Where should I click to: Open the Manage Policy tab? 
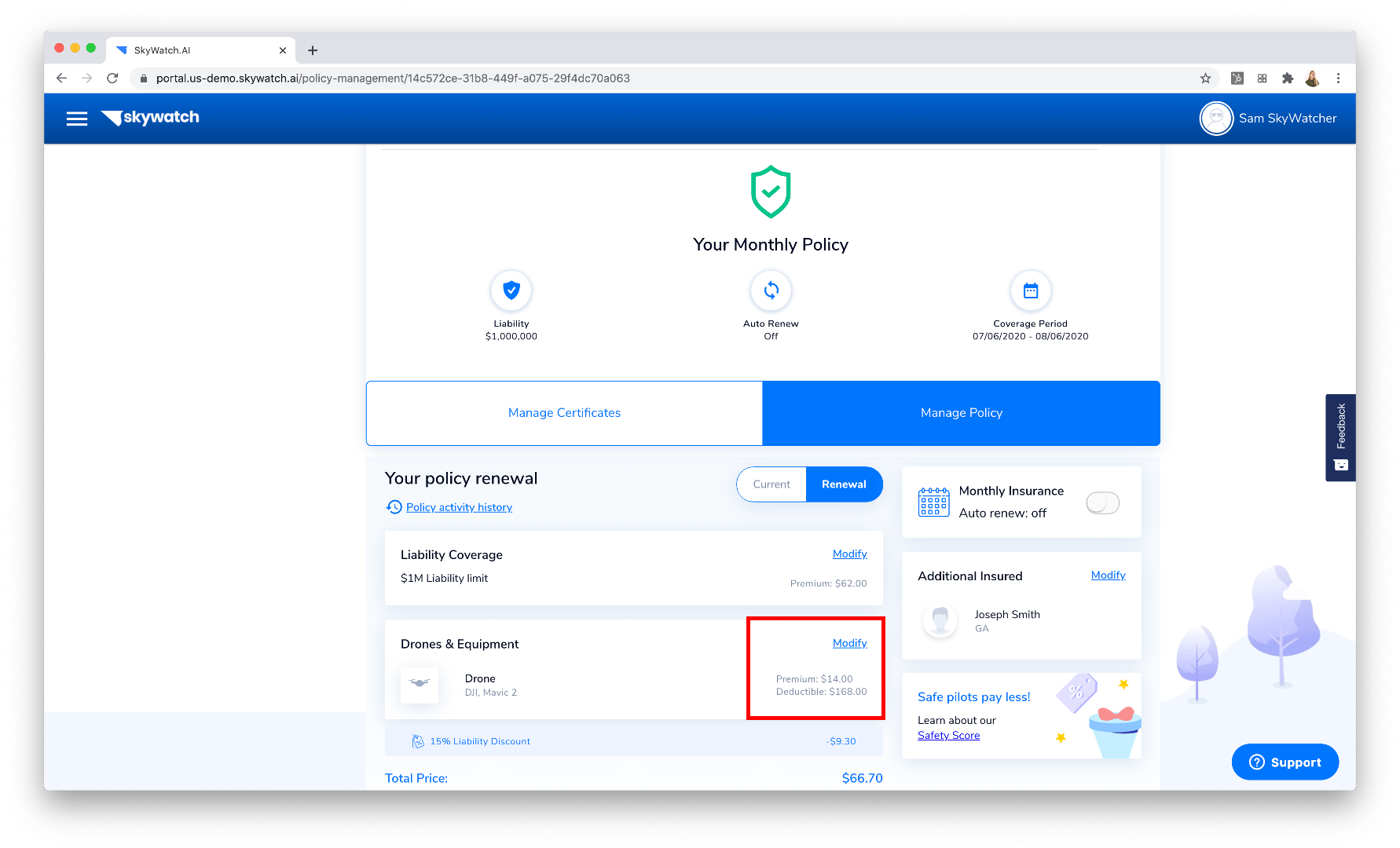click(x=962, y=413)
